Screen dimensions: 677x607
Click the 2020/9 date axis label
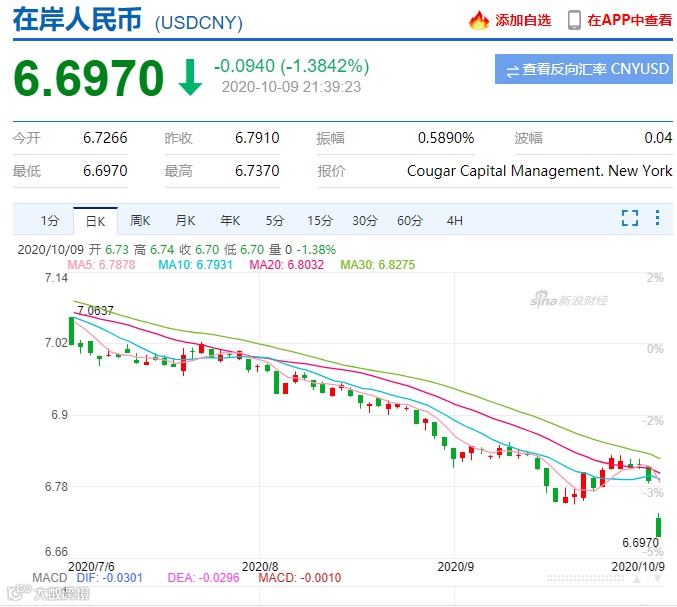tap(456, 567)
